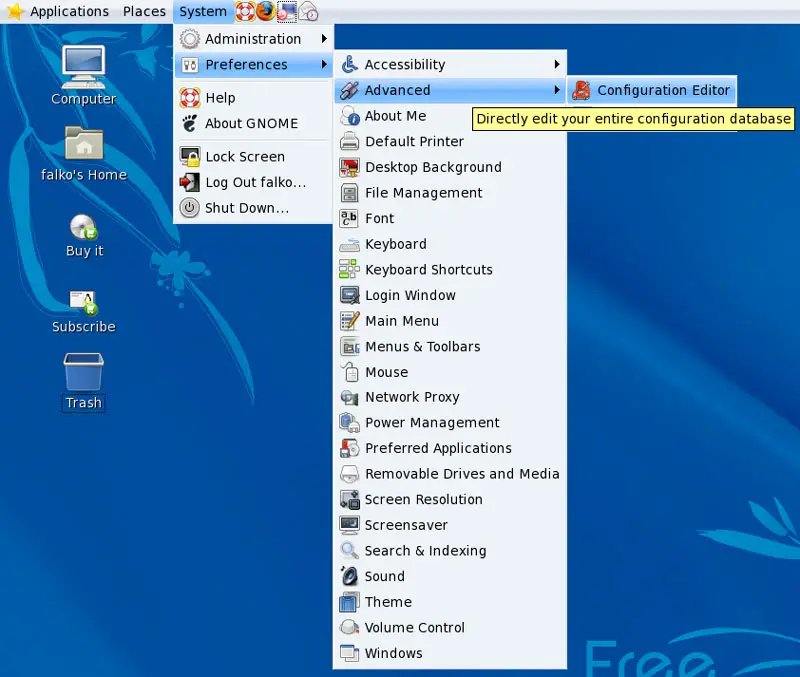Open the Places menu

[144, 11]
